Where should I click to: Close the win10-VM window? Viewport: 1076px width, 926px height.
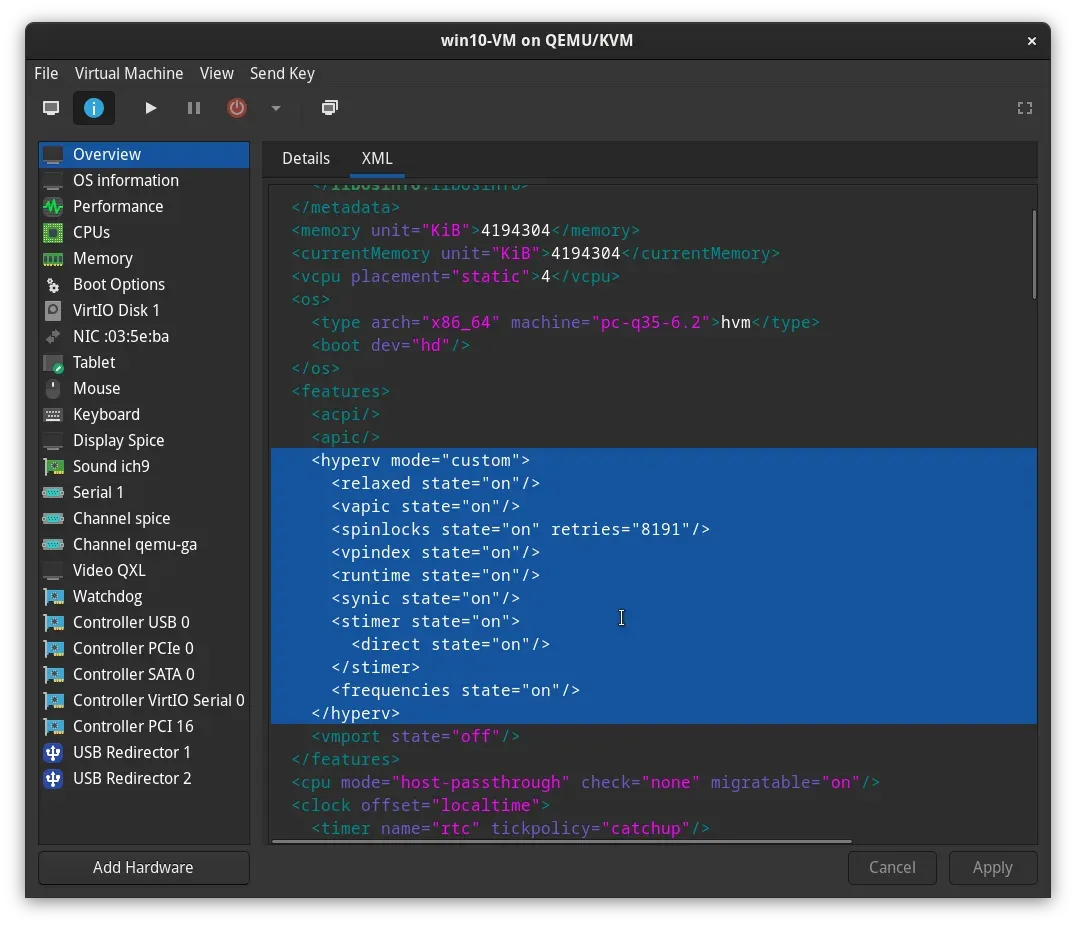(1031, 41)
